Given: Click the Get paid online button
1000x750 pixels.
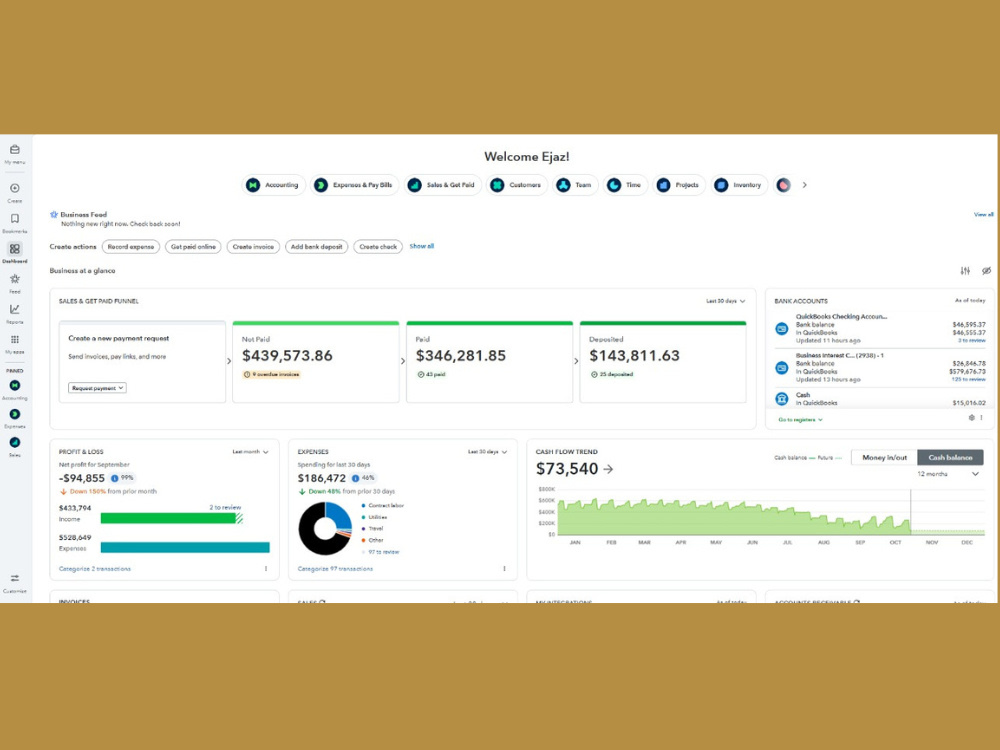Looking at the screenshot, I should coord(193,247).
